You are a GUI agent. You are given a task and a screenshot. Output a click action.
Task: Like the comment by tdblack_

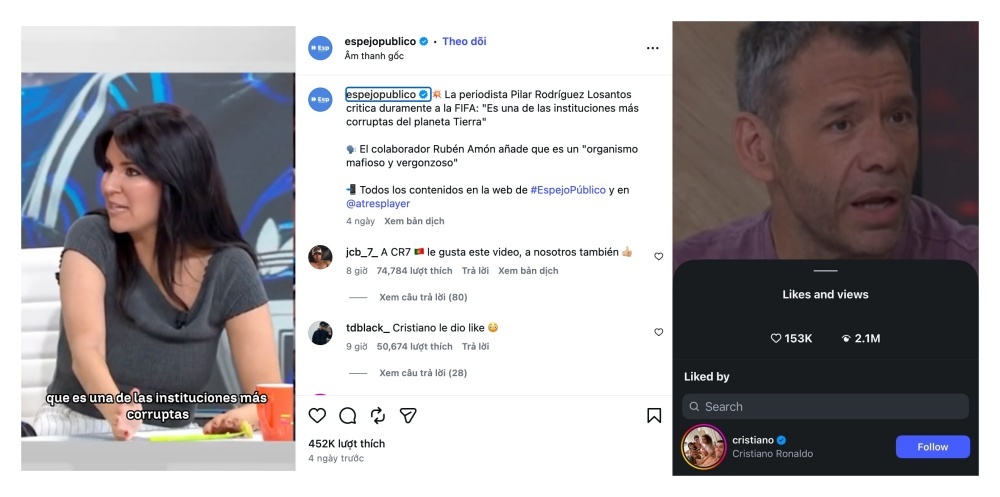(x=659, y=332)
